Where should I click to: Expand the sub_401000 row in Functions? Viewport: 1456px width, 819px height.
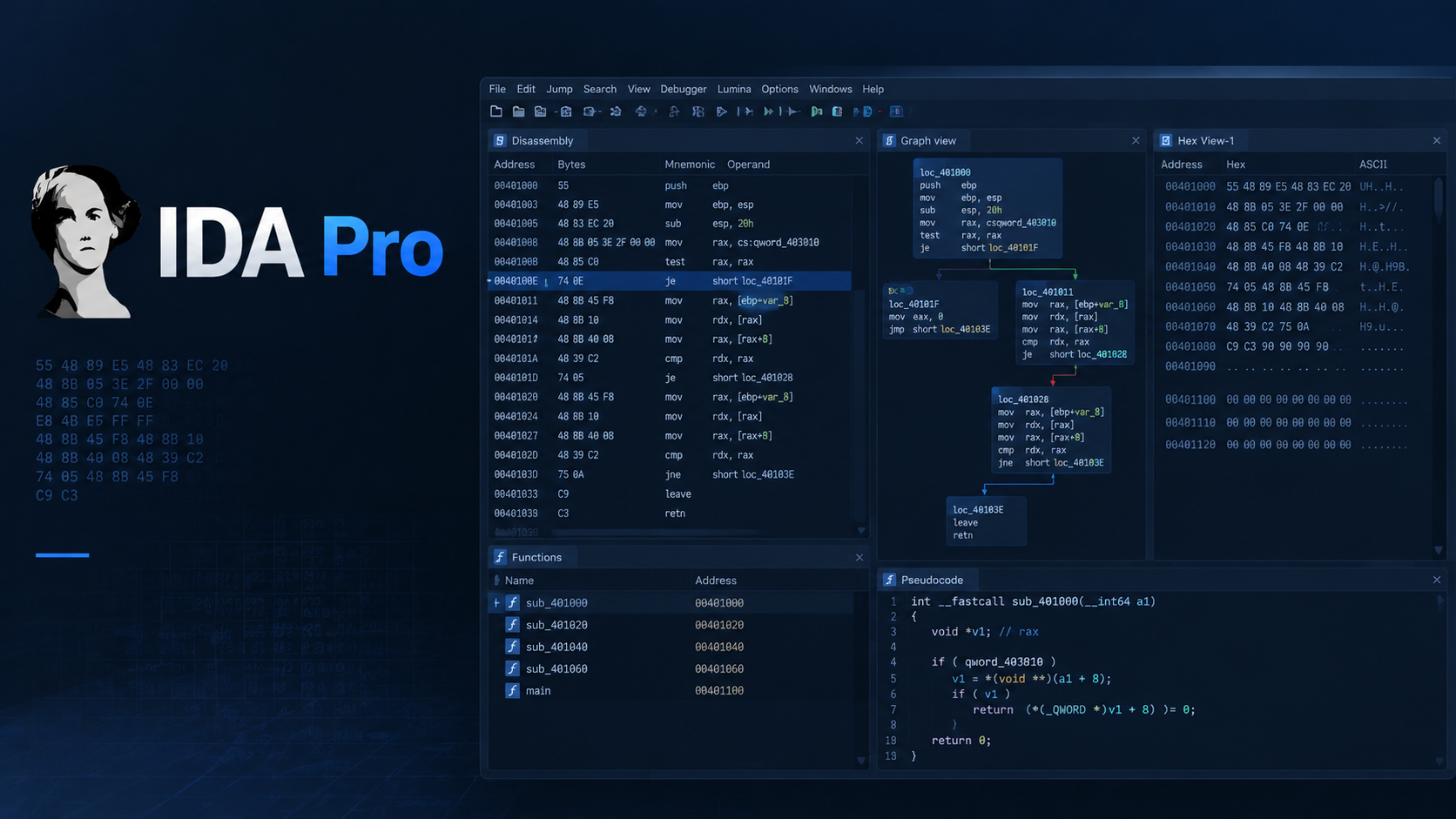[496, 602]
